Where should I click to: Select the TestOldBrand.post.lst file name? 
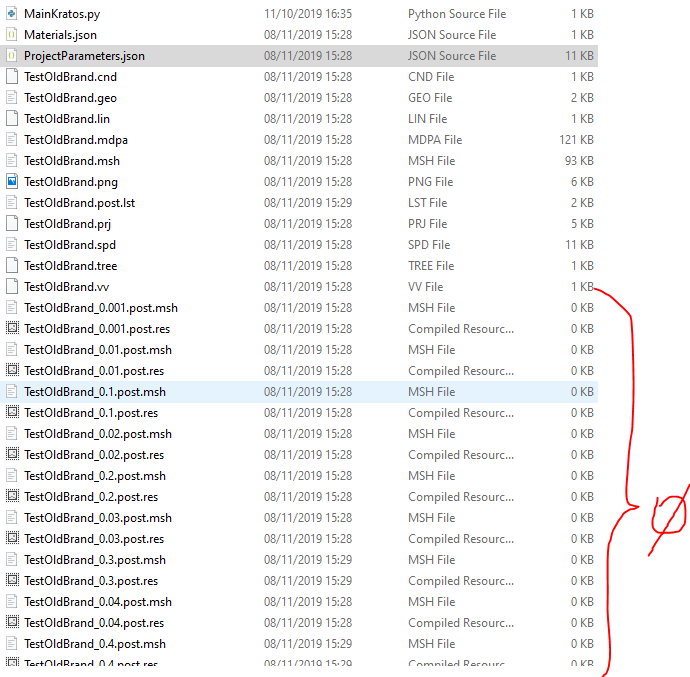[x=80, y=203]
